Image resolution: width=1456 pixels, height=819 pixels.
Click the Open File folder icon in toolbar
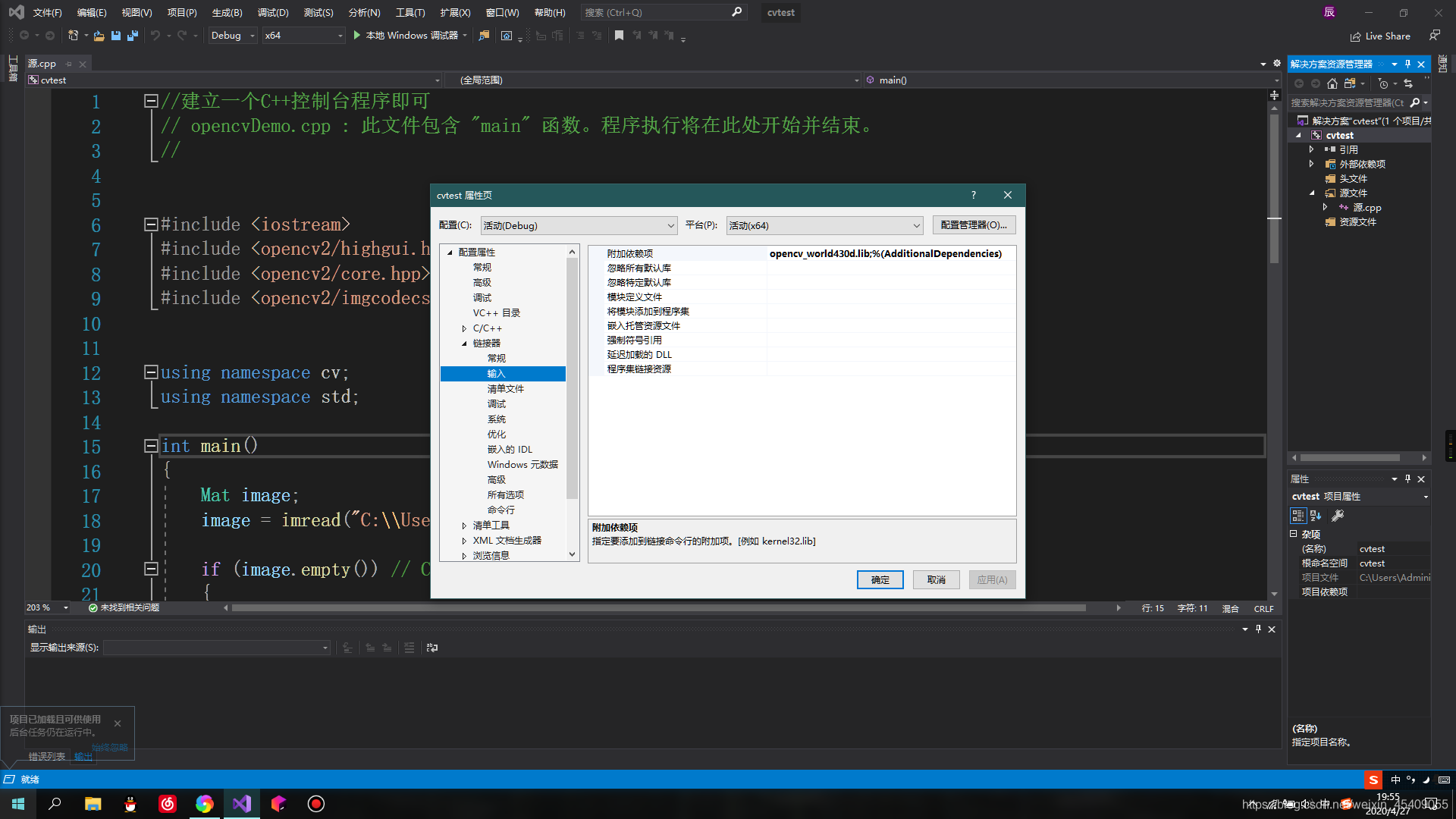pyautogui.click(x=99, y=36)
